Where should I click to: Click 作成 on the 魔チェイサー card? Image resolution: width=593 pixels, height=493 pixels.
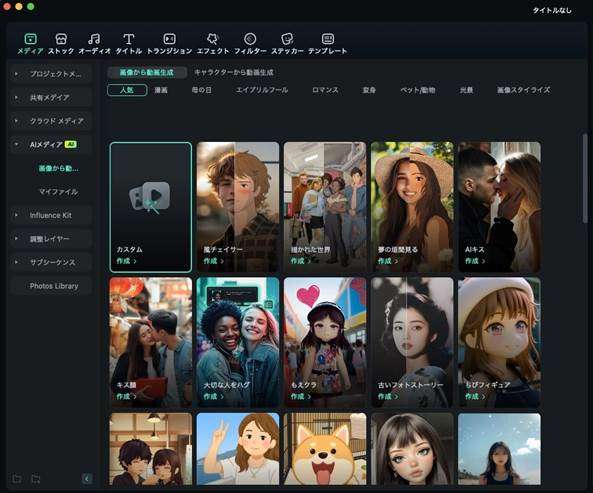tap(213, 261)
